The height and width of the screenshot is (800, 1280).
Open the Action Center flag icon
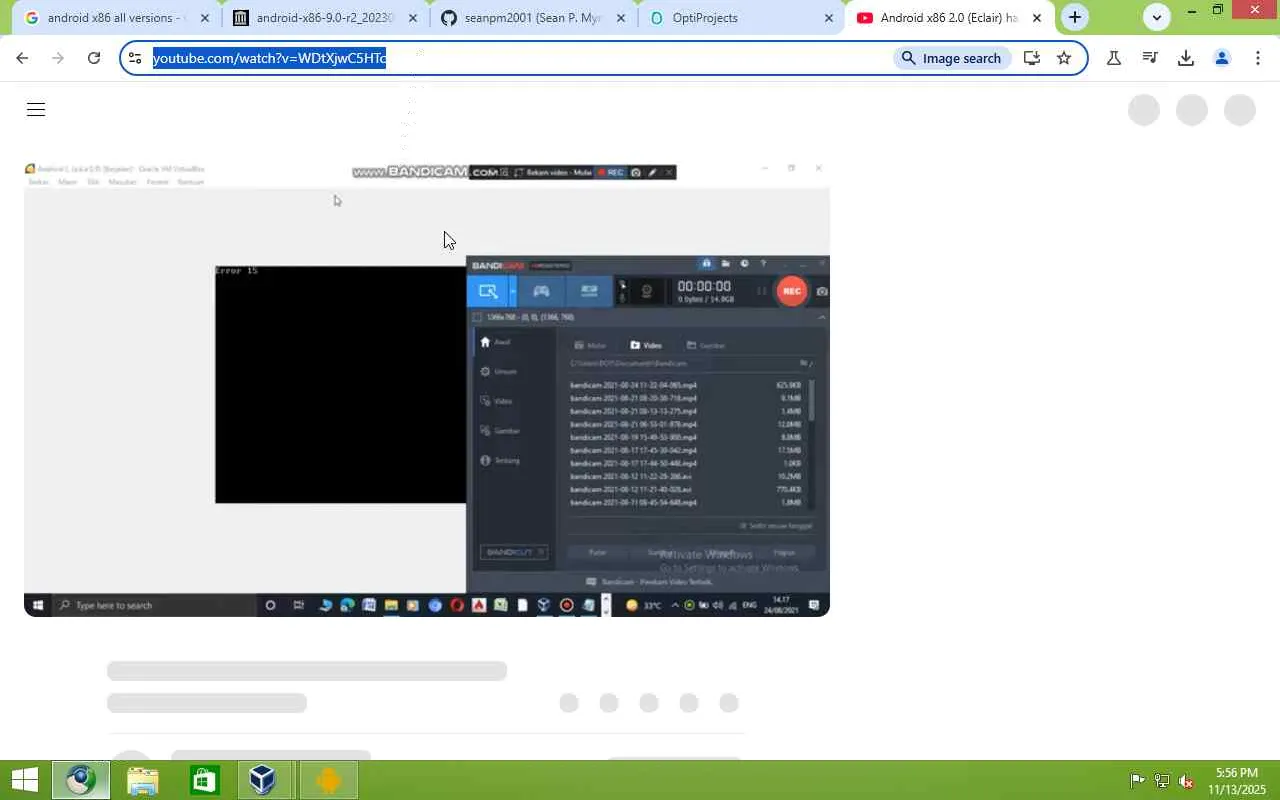point(1137,781)
